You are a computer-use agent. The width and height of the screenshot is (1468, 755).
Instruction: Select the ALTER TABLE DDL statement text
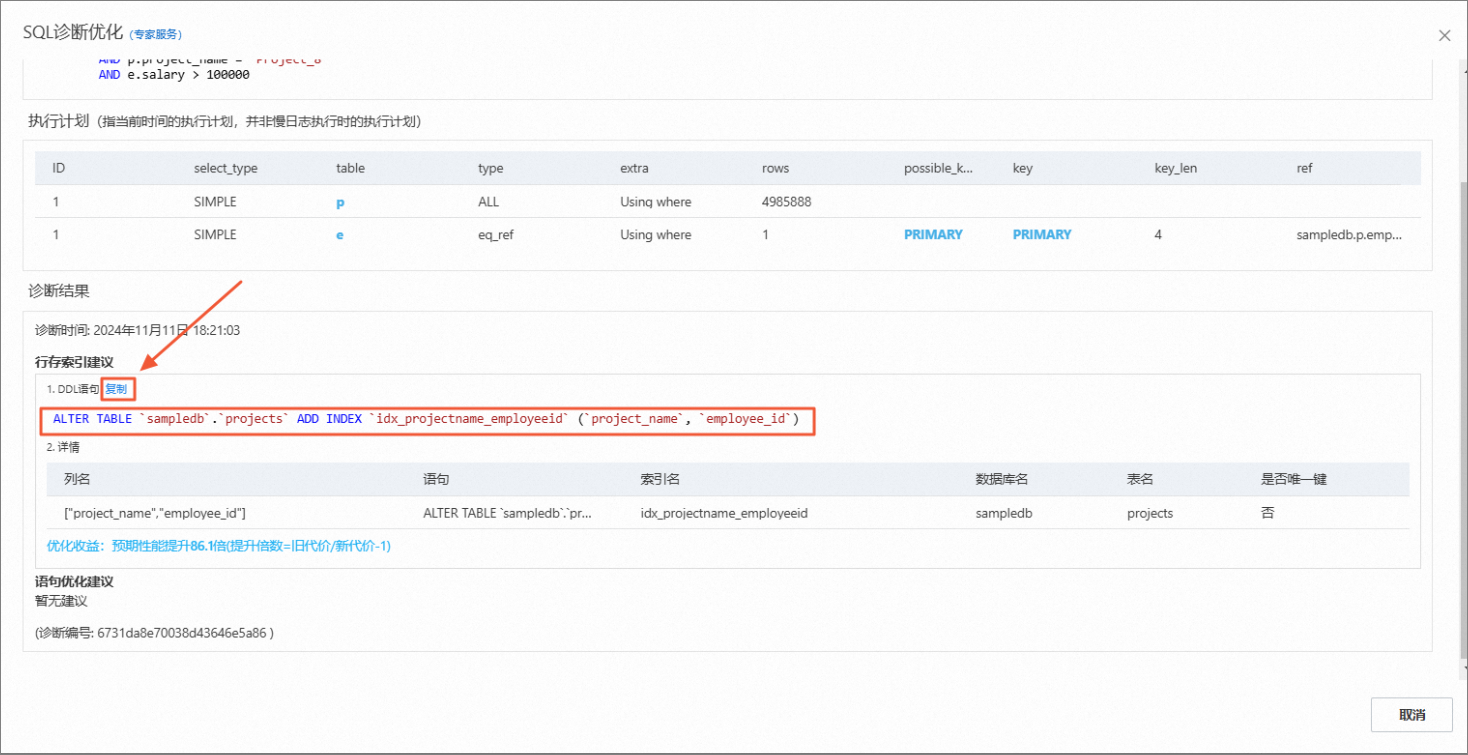pyautogui.click(x=426, y=419)
